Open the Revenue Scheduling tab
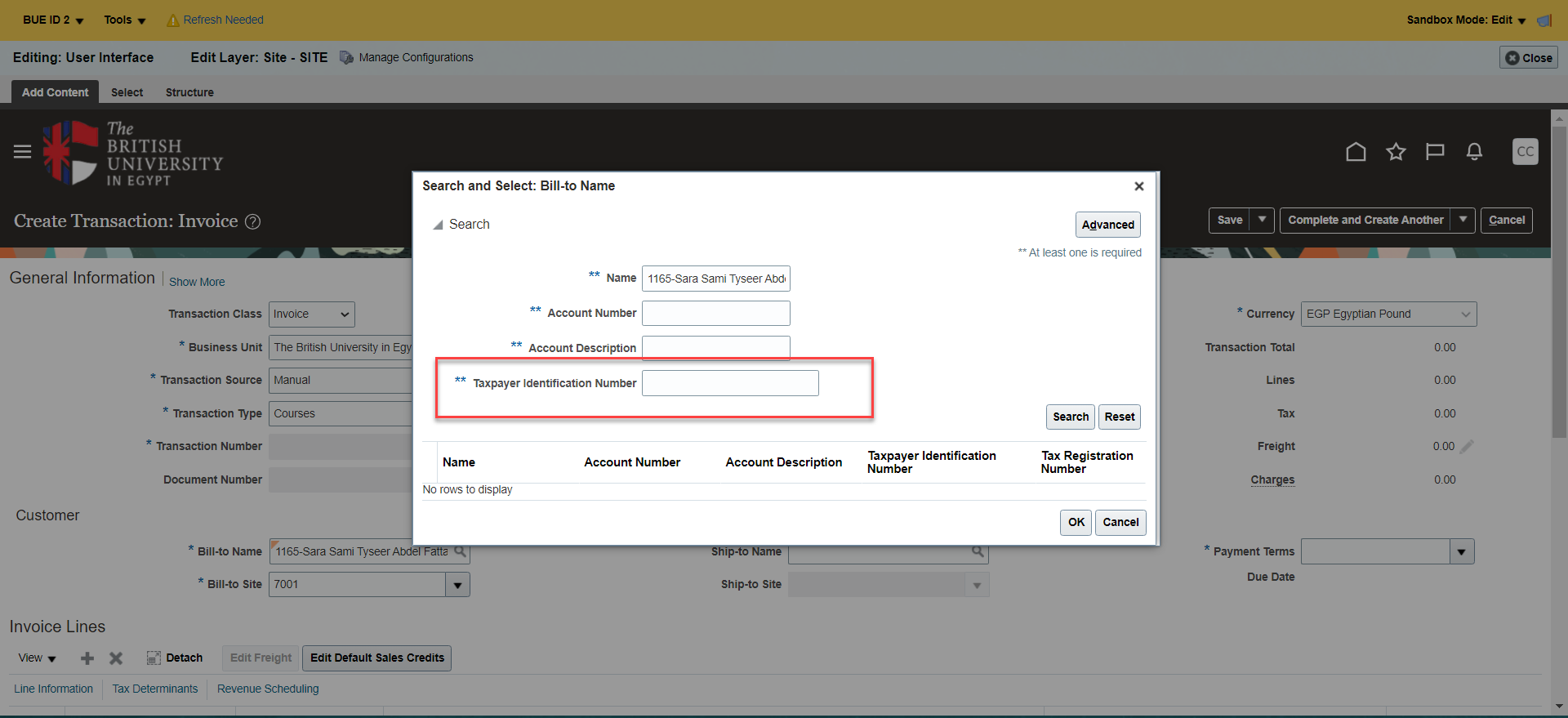 click(268, 689)
